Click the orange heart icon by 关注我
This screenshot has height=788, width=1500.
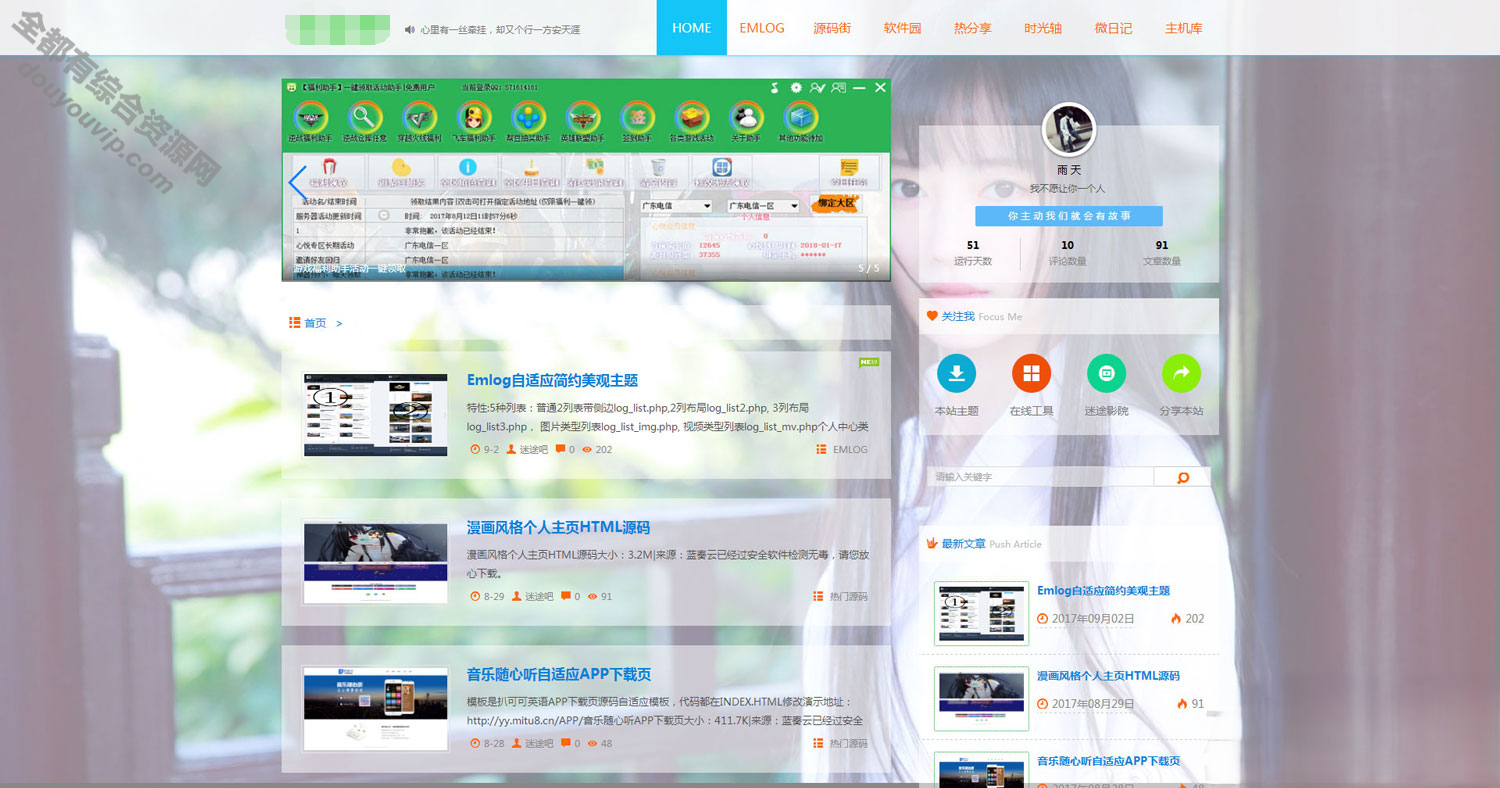point(932,316)
